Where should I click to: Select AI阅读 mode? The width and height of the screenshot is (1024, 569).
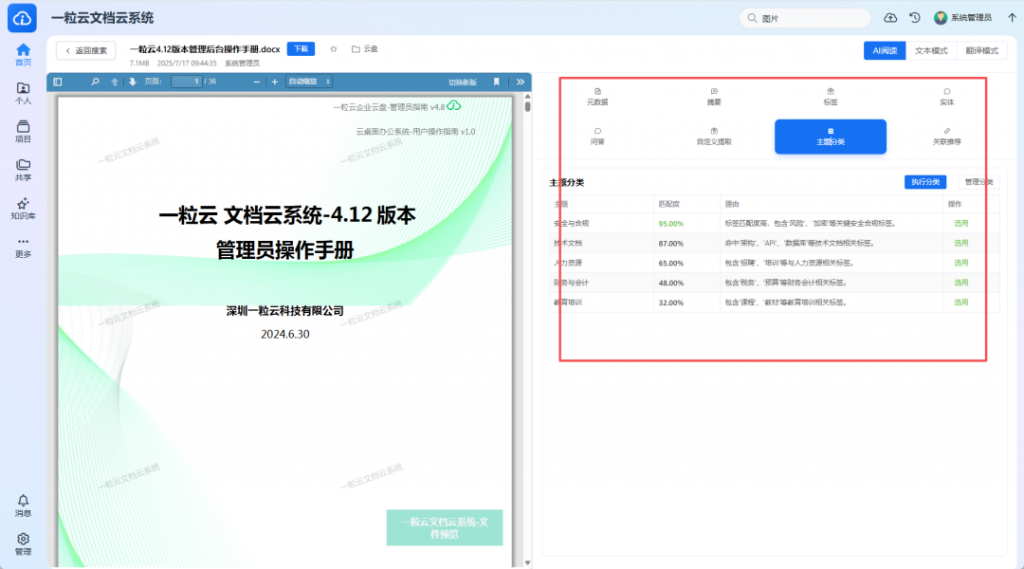[x=885, y=50]
